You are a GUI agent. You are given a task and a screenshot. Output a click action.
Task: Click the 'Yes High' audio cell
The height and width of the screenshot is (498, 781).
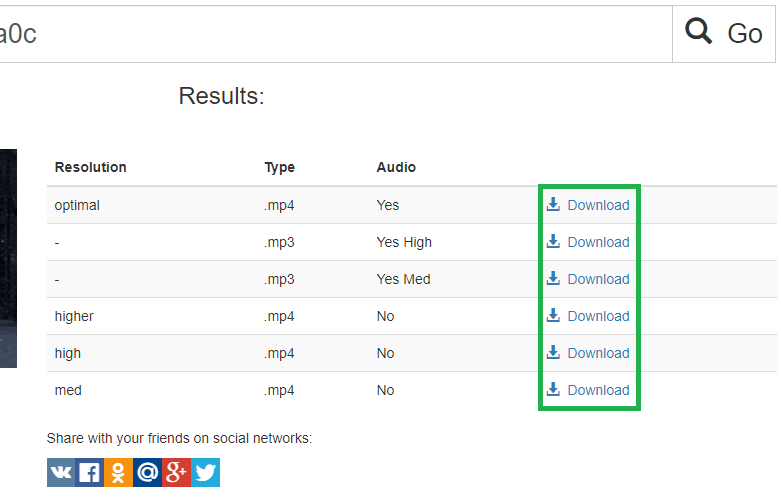(x=404, y=242)
